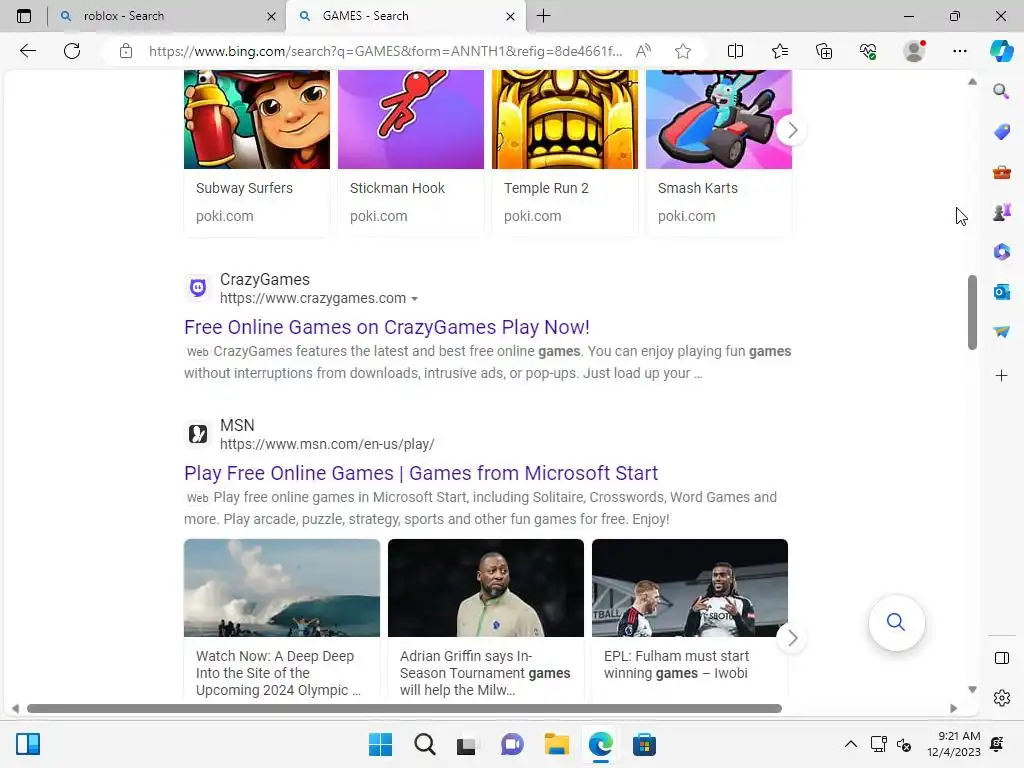Show hidden system tray icons
1024x768 pixels.
850,744
